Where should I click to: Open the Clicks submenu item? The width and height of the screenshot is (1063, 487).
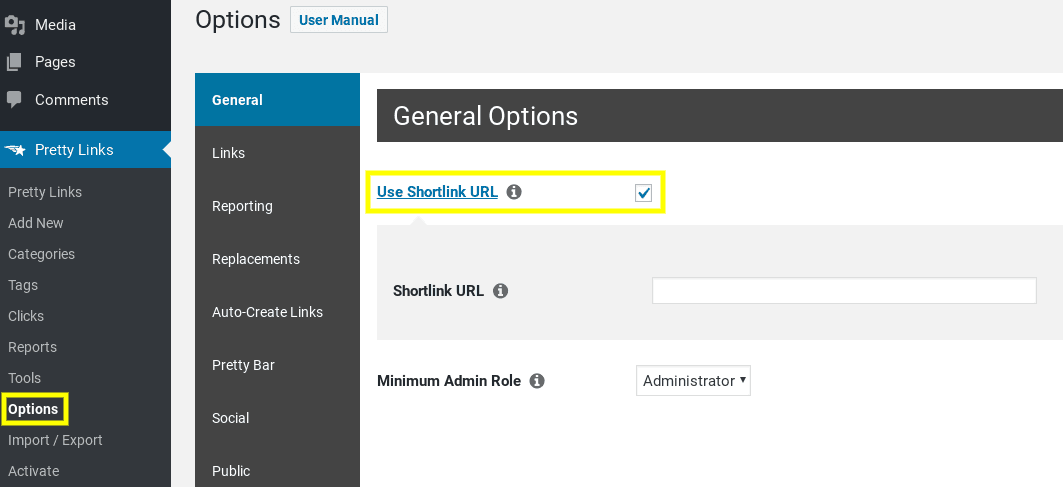tap(26, 316)
